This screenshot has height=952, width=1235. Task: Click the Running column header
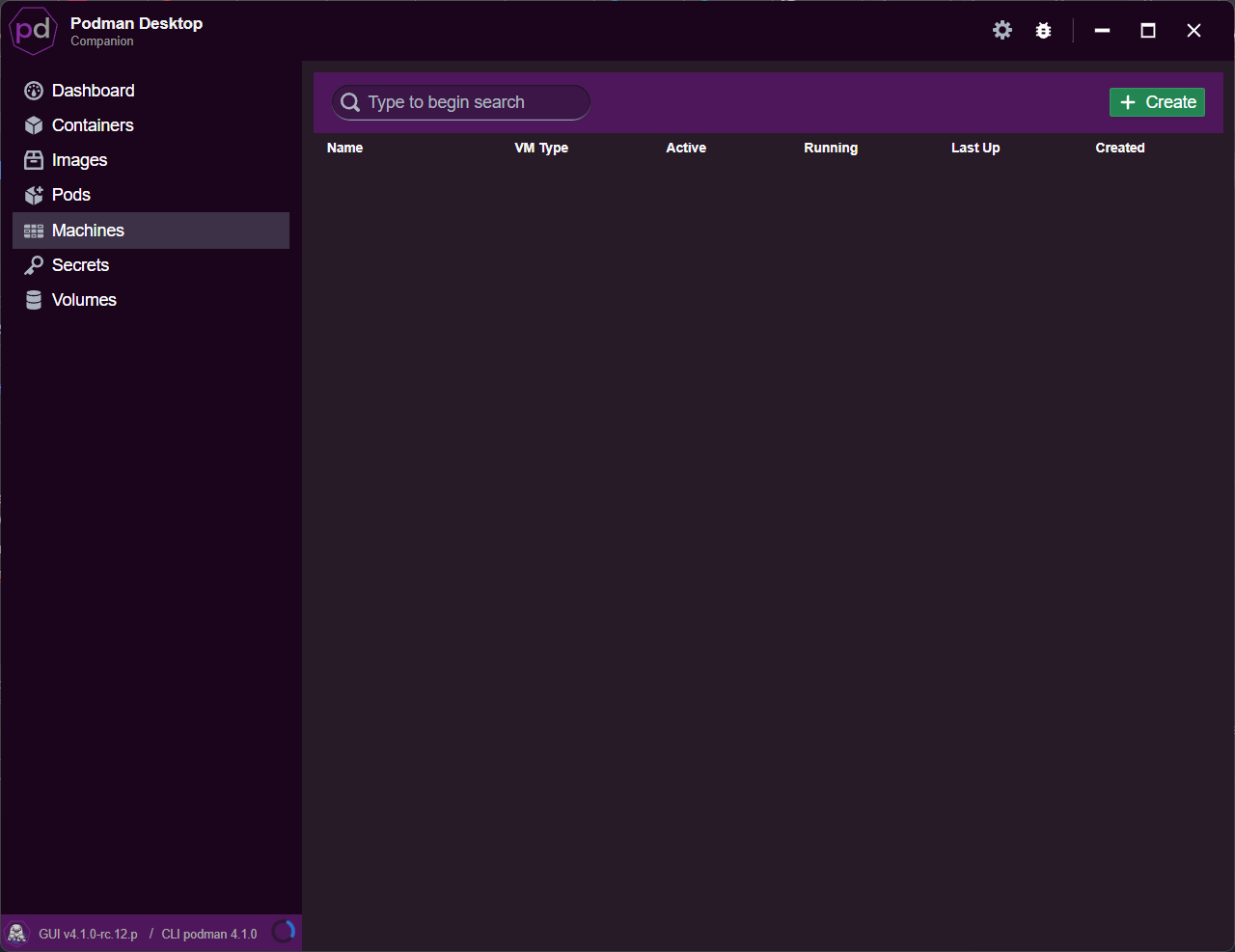[831, 148]
